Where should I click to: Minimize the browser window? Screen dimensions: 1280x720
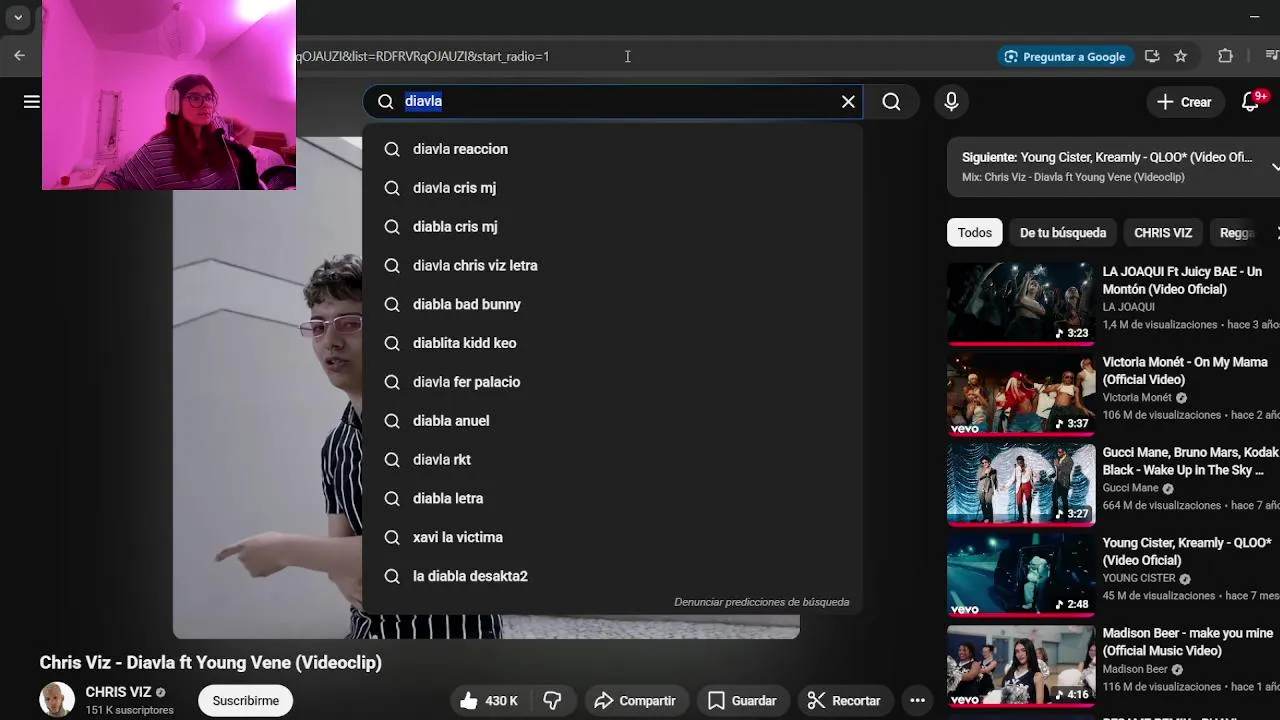pos(1254,17)
